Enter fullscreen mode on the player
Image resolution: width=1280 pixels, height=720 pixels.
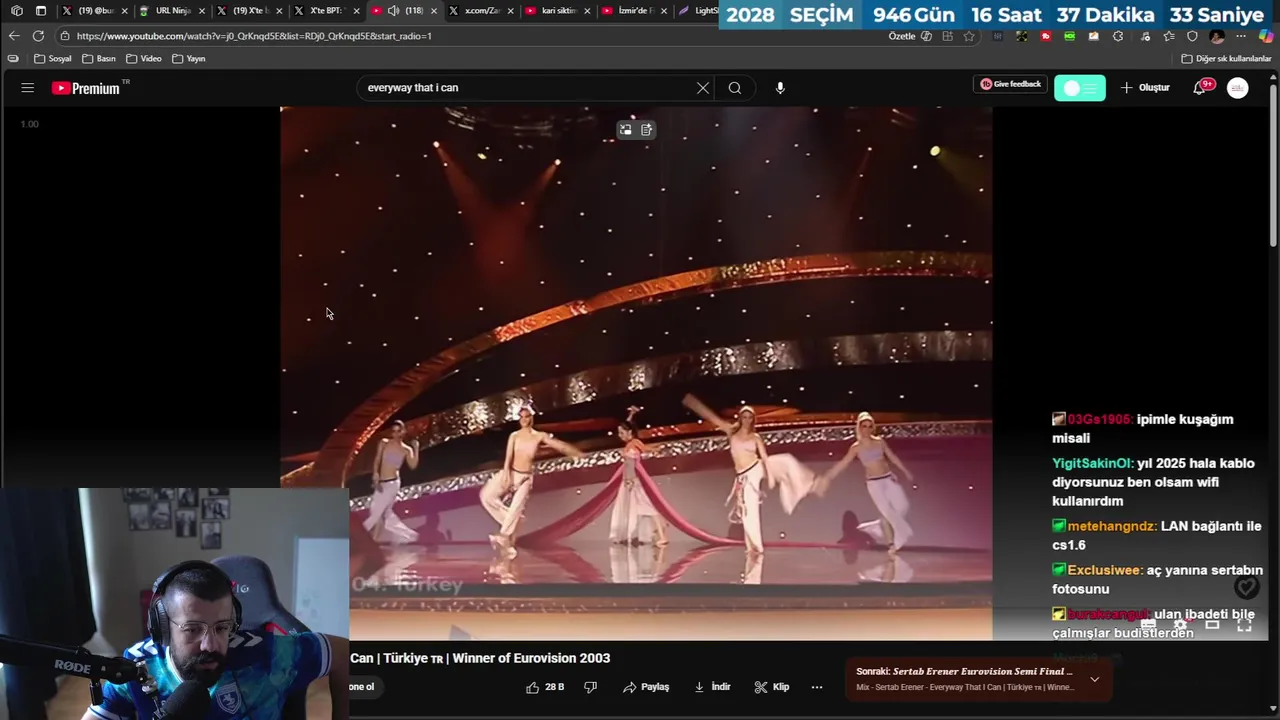[x=1244, y=625]
